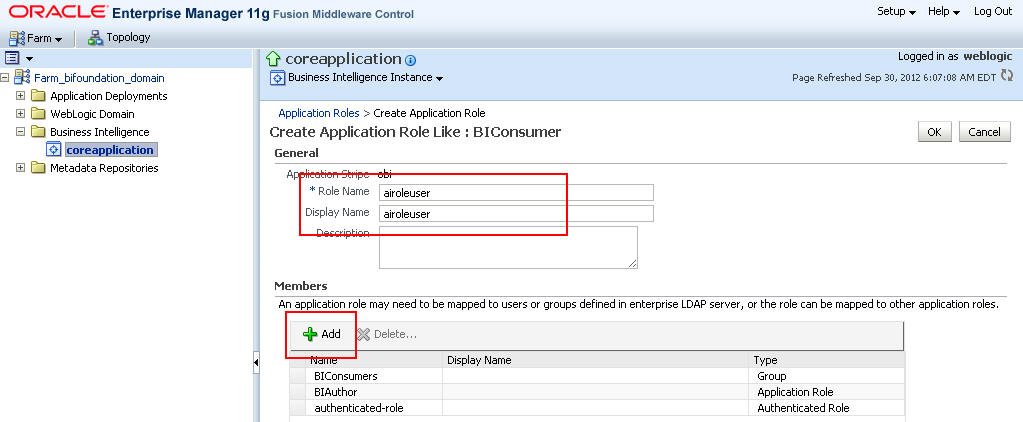Expand the WebLogic Domain folder
Image resolution: width=1023 pixels, height=422 pixels.
pos(20,114)
